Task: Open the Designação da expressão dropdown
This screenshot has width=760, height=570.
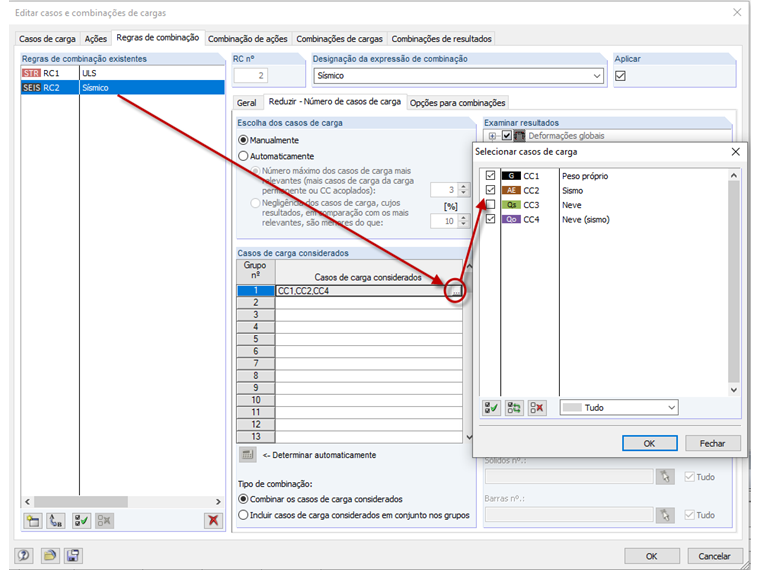Action: point(597,76)
